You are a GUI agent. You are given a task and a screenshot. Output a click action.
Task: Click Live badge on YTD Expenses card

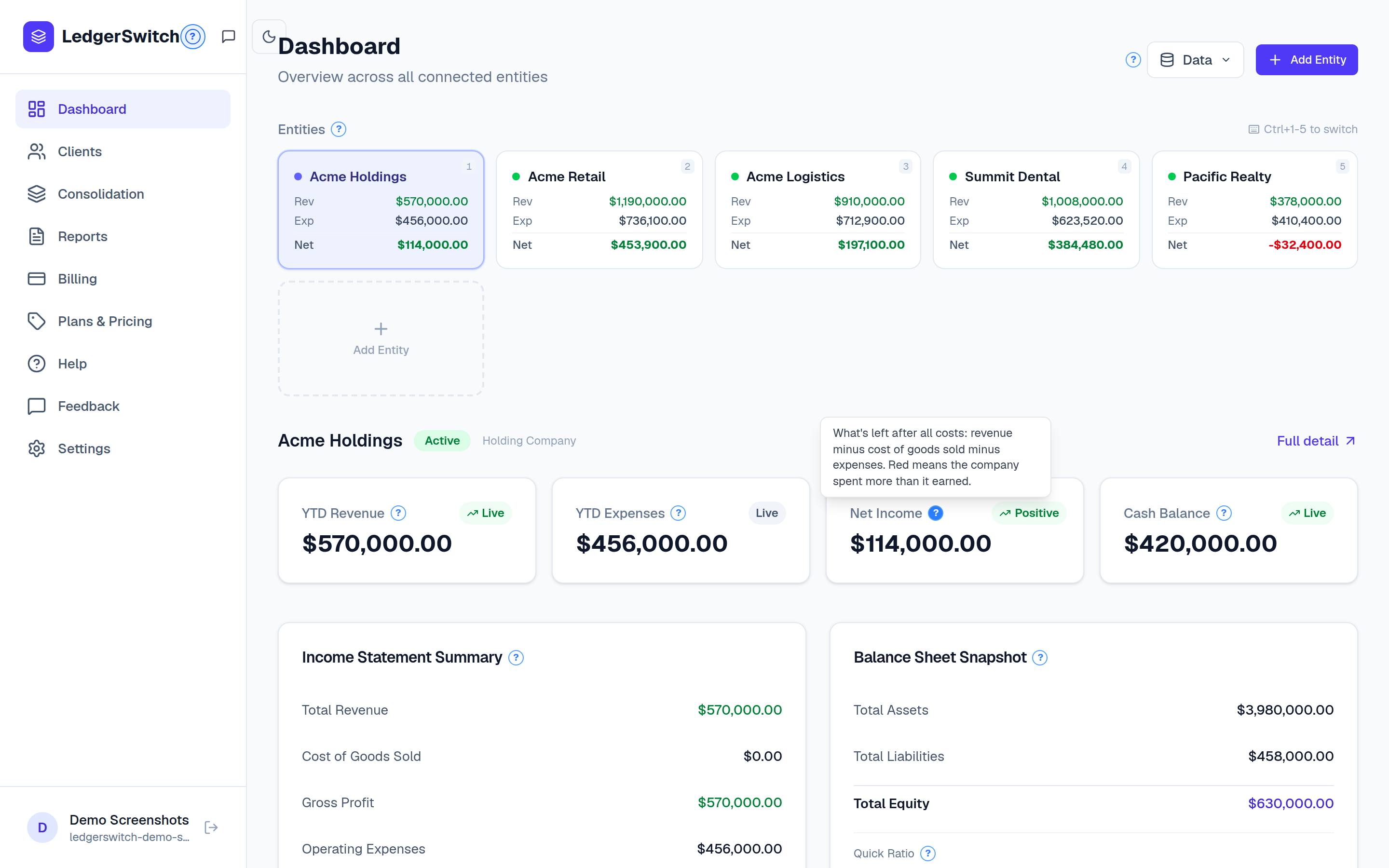[x=767, y=513]
